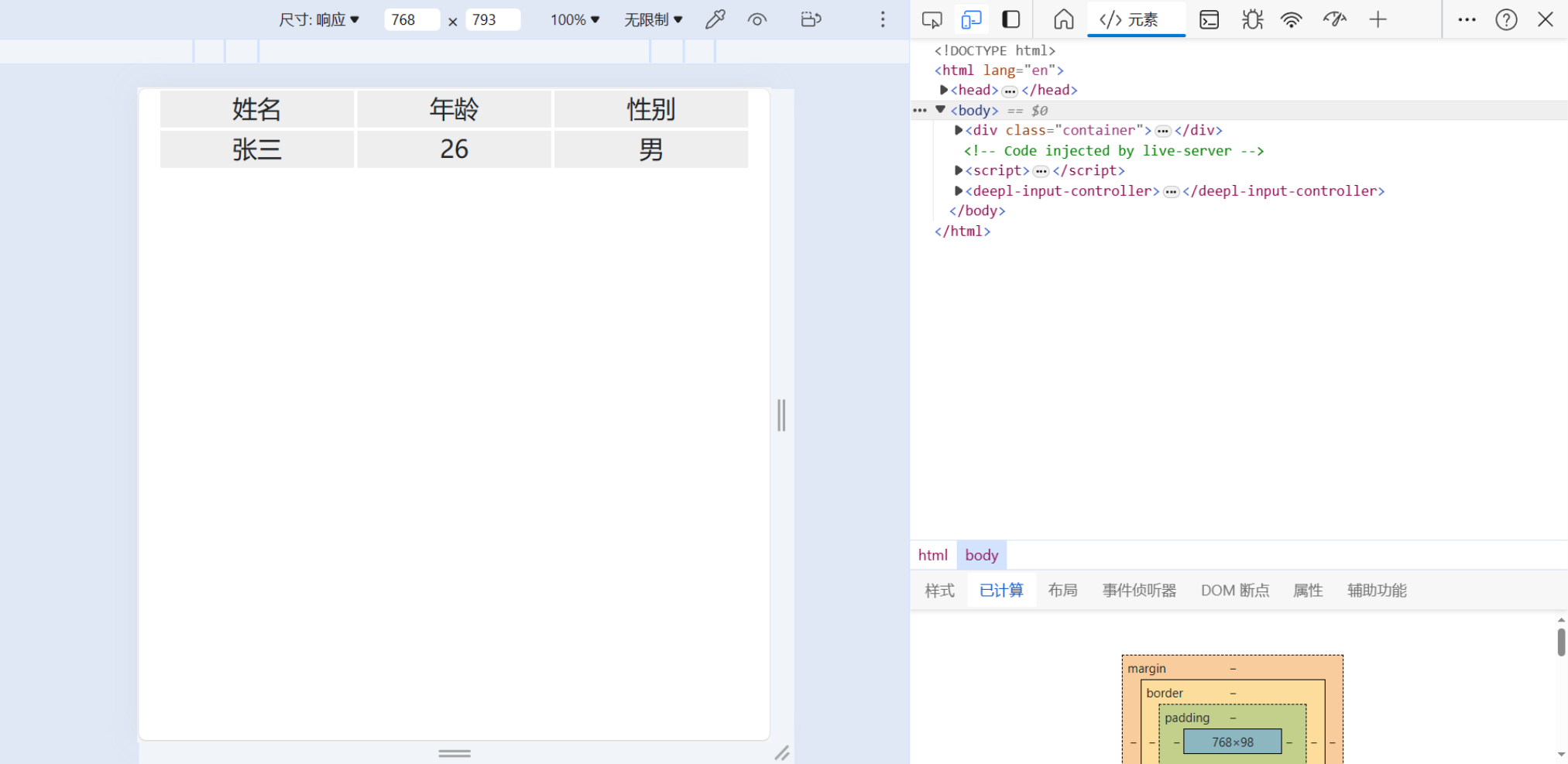This screenshot has height=764, width=1568.
Task: Open the Performance gauge icon panel
Action: click(x=1335, y=19)
